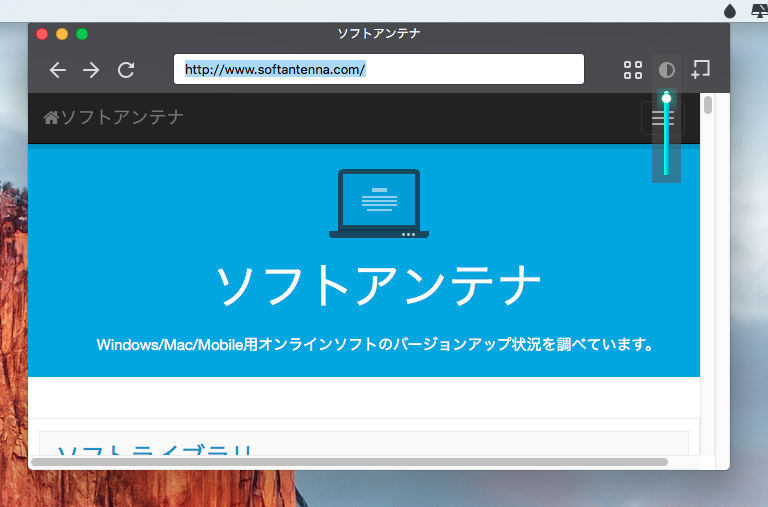
Task: Click the Windows/Mac/Mobile tagline text
Action: [375, 345]
